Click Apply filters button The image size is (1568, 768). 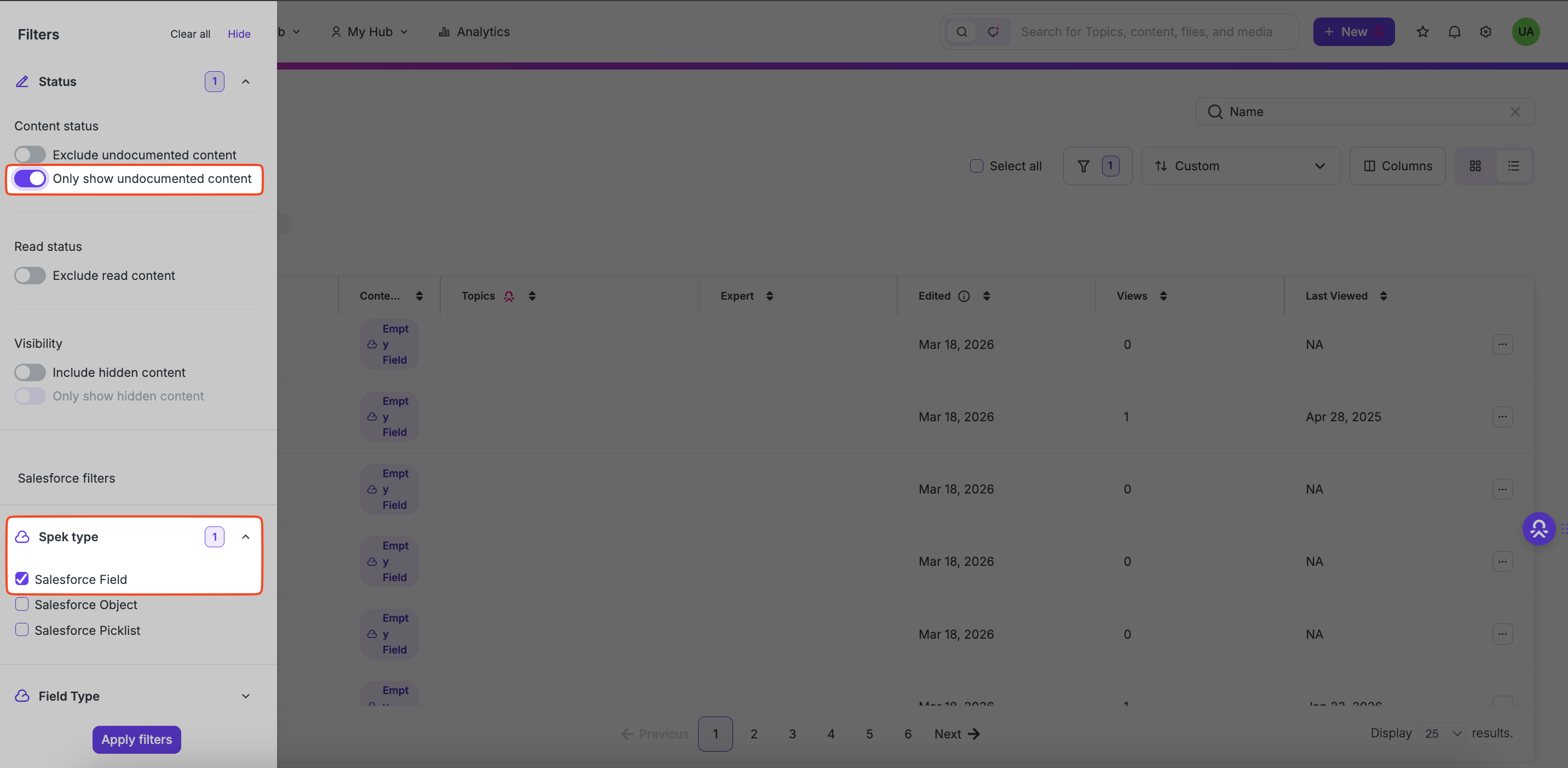coord(136,740)
